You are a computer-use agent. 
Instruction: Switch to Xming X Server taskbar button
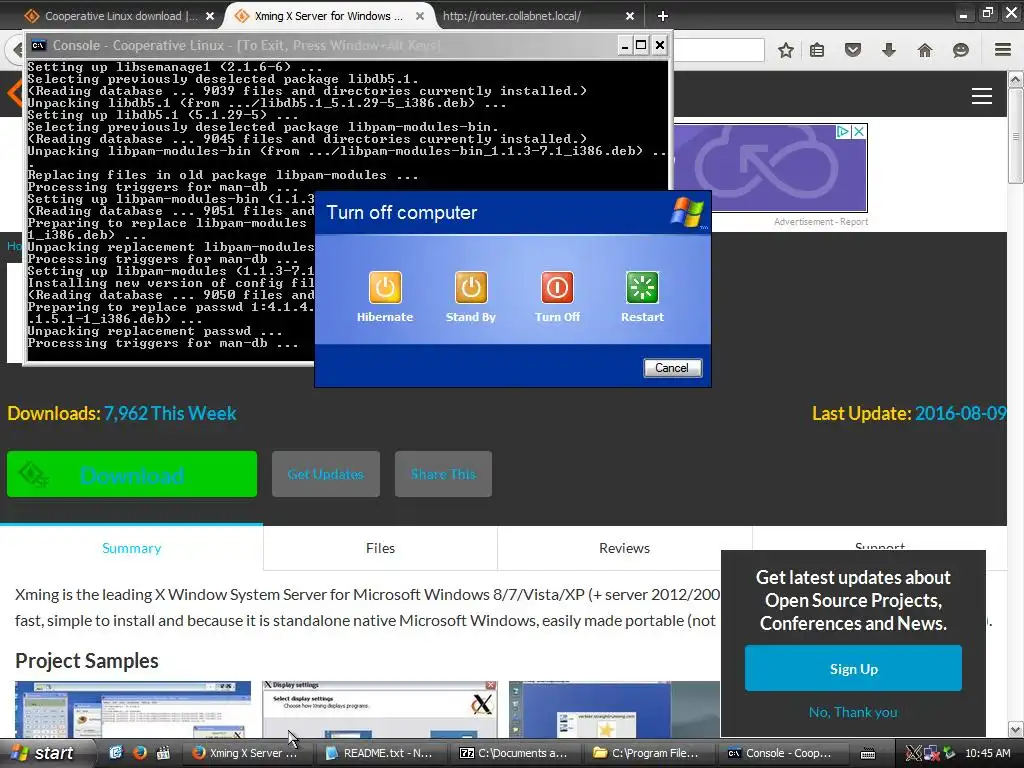pos(246,753)
